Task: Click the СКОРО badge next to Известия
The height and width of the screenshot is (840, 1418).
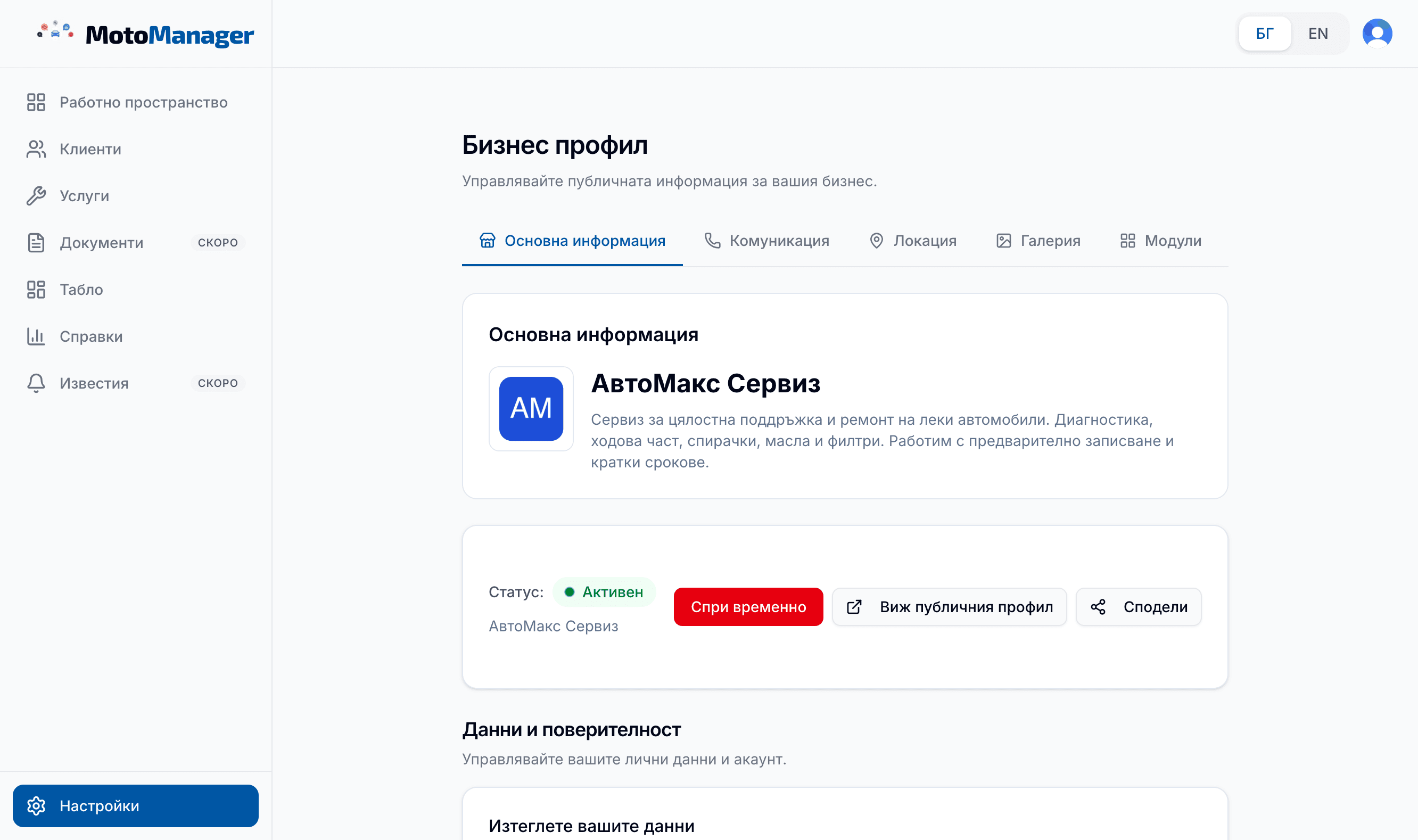Action: tap(218, 383)
